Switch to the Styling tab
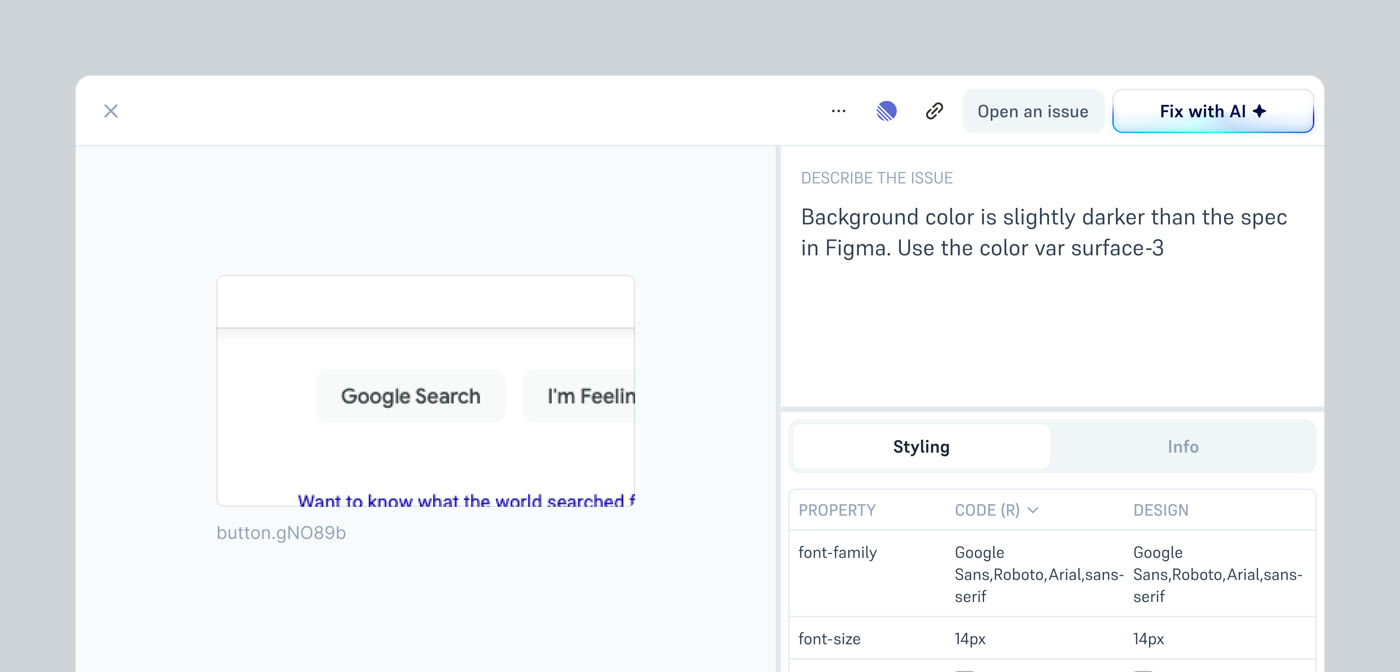 (921, 447)
